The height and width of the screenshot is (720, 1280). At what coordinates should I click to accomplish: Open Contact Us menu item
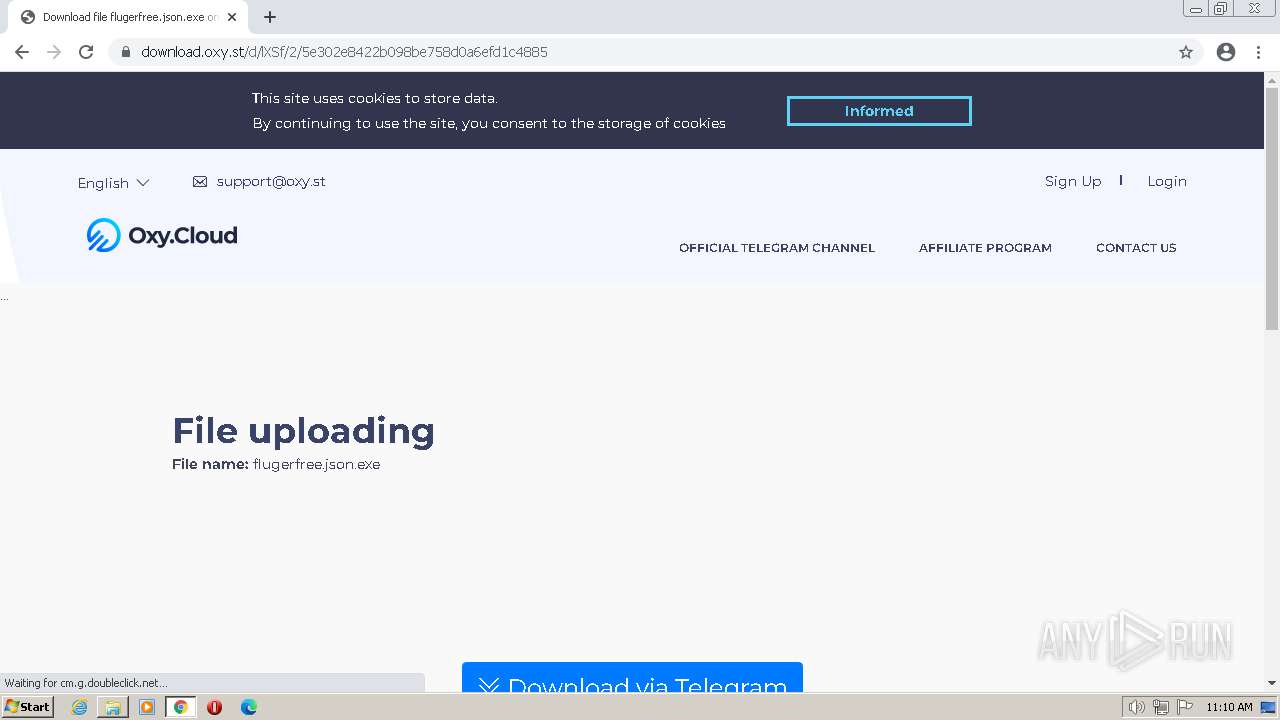coord(1136,248)
